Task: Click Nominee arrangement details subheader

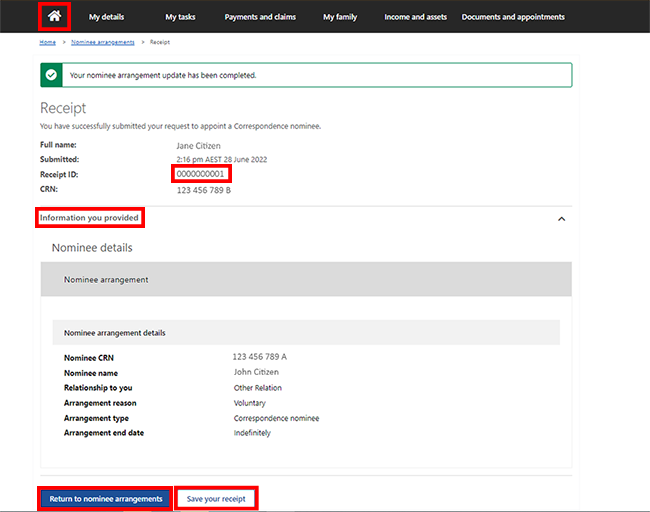Action: pyautogui.click(x=306, y=332)
